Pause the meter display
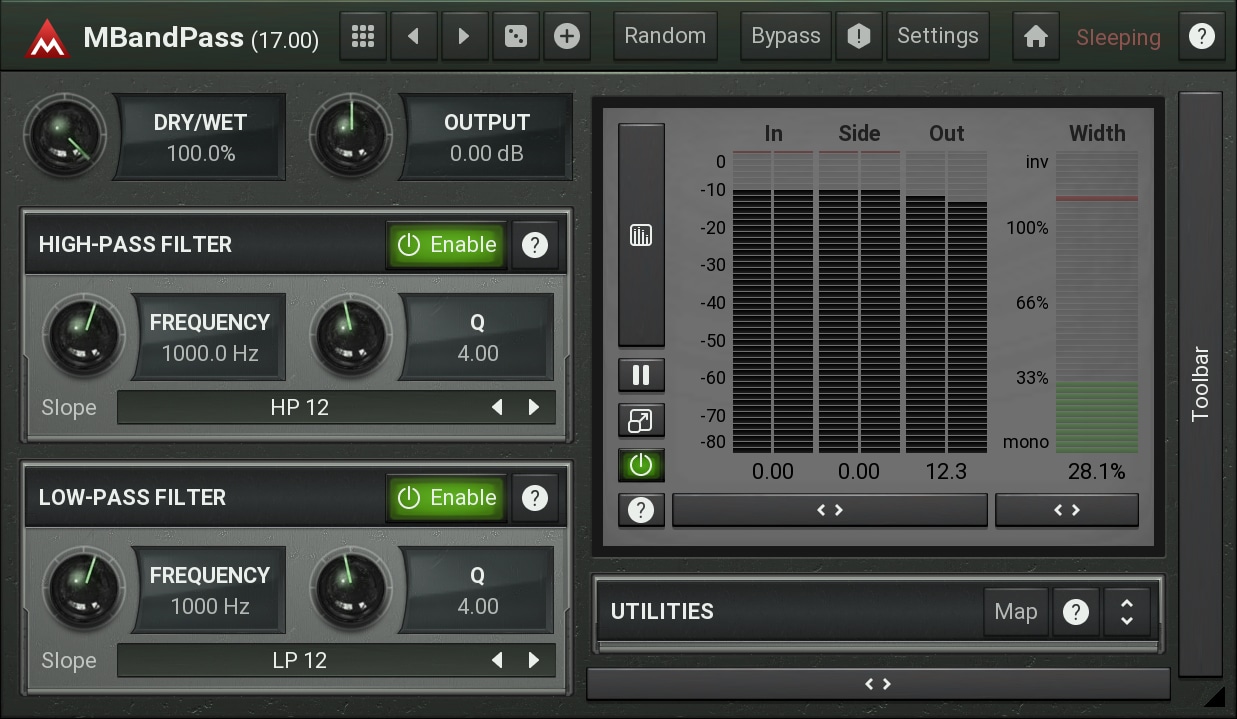The height and width of the screenshot is (719, 1237). 641,375
